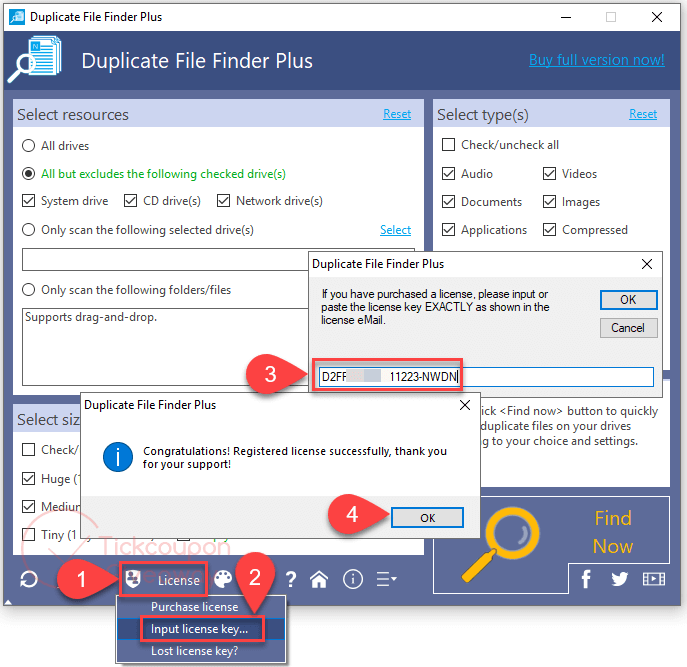Toggle the Audio type checkbox
687x667 pixels.
(448, 174)
